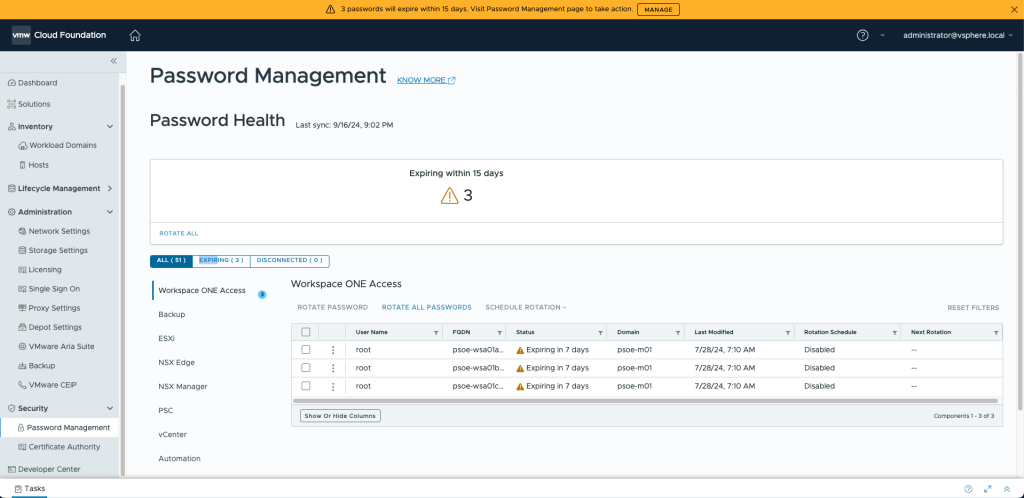The height and width of the screenshot is (498, 1024).
Task: Open the Help icon in the header
Action: click(863, 35)
